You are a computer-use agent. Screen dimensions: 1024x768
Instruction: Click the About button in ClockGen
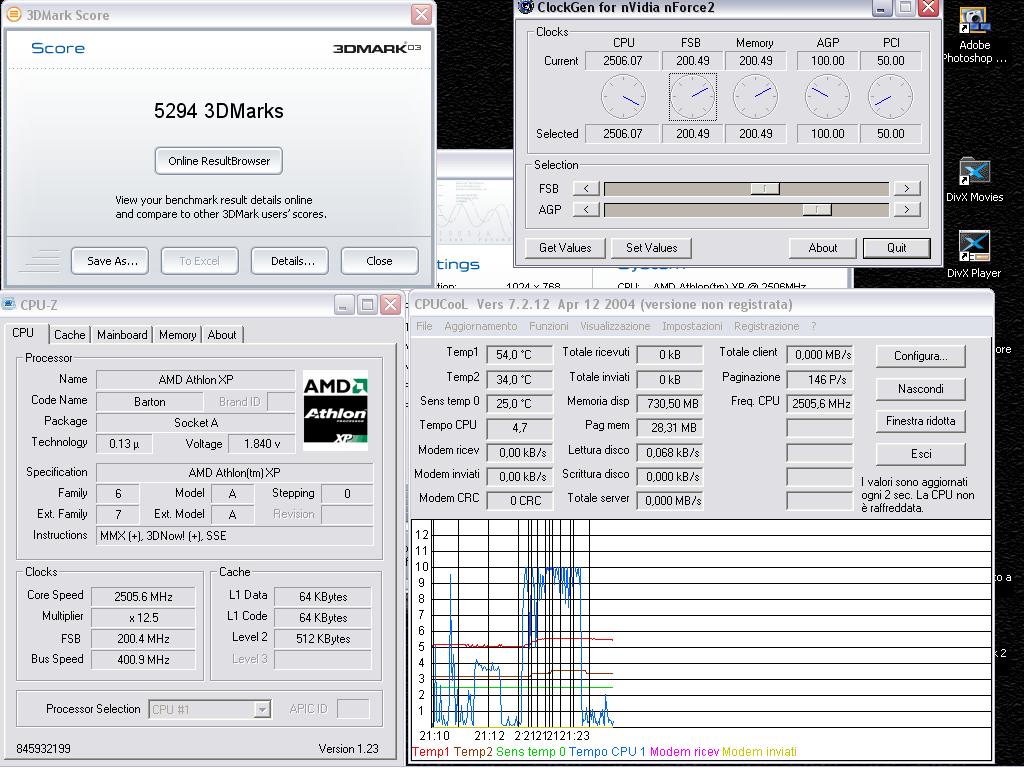[823, 248]
